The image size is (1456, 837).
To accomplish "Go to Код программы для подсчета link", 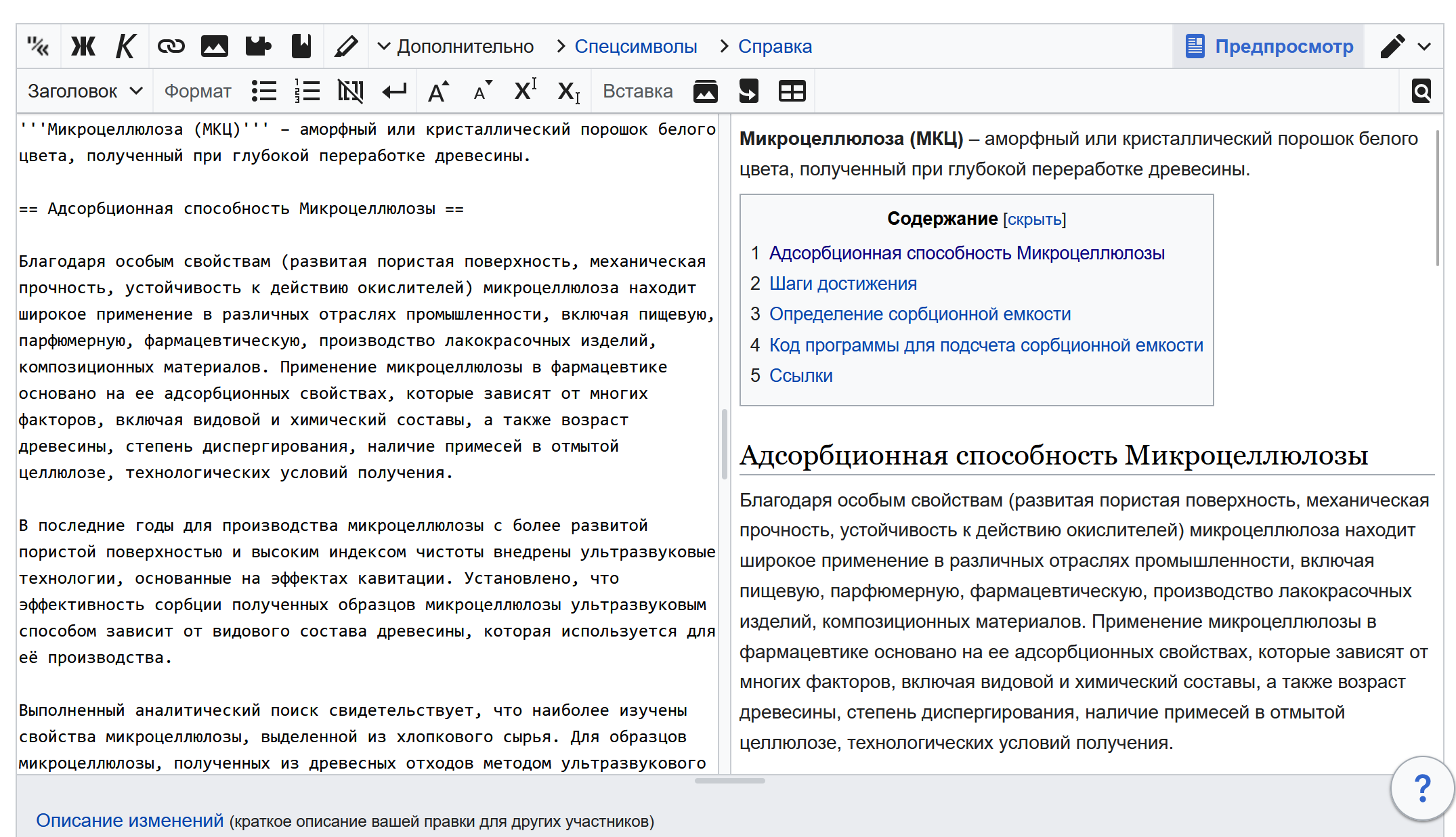I will [986, 345].
